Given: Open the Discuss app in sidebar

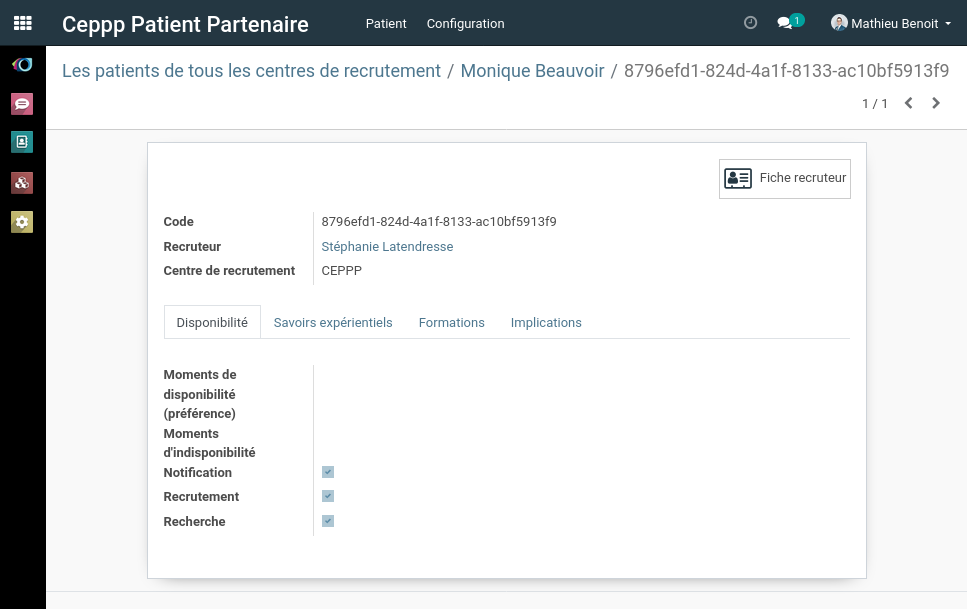Looking at the screenshot, I should tap(22, 103).
